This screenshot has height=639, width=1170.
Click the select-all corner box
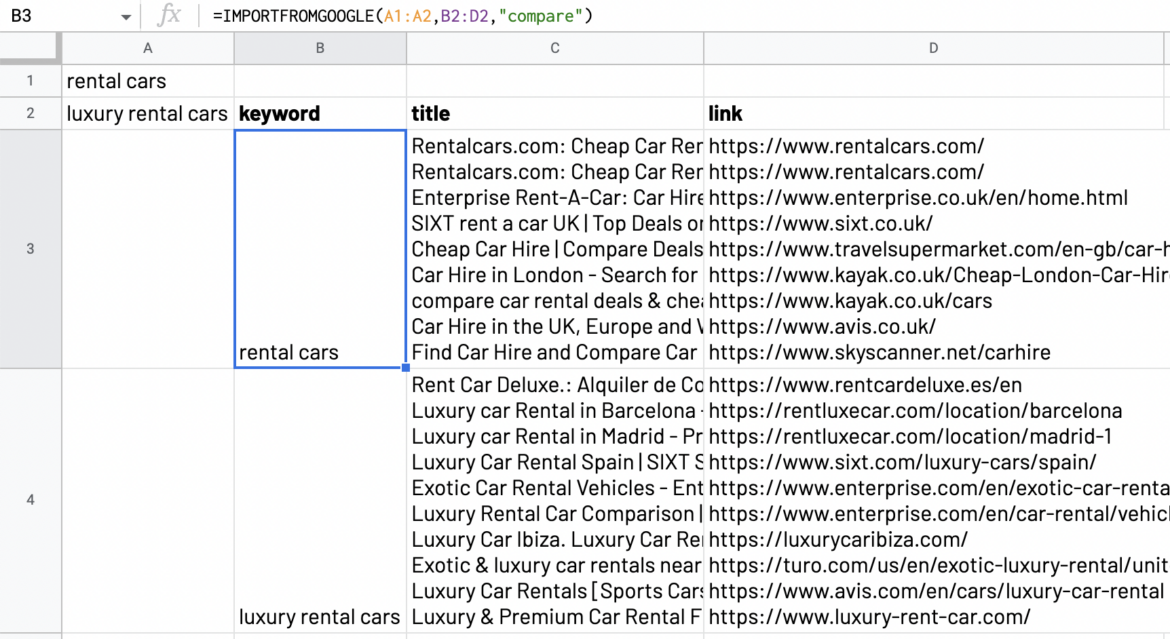pyautogui.click(x=30, y=48)
